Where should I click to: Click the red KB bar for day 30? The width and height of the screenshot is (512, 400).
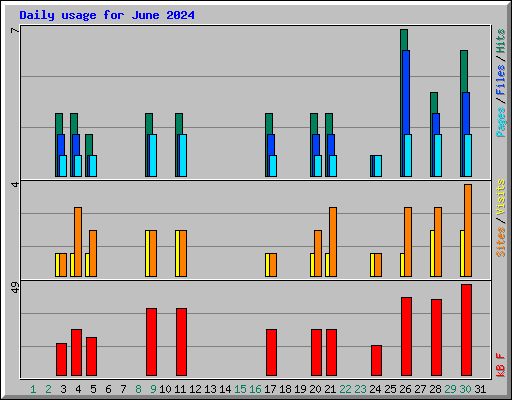[466, 330]
